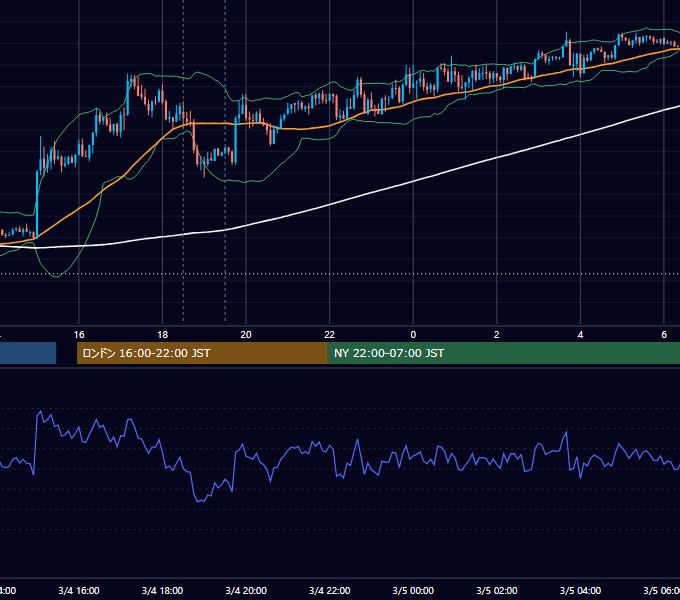680x600 pixels.
Task: Click the 3/4 20:00 date label
Action: pos(246,590)
